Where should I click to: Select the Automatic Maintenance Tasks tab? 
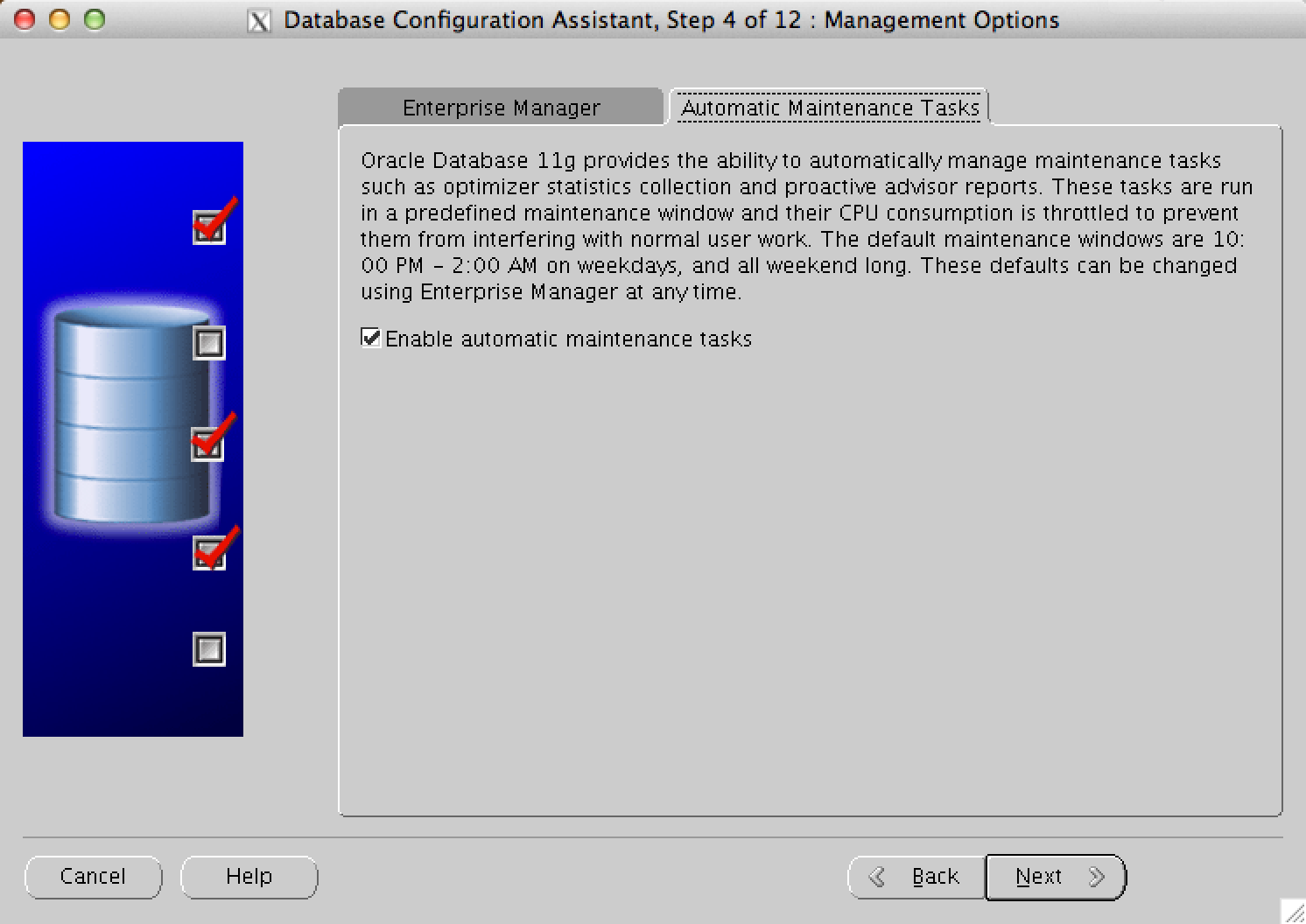tap(829, 108)
